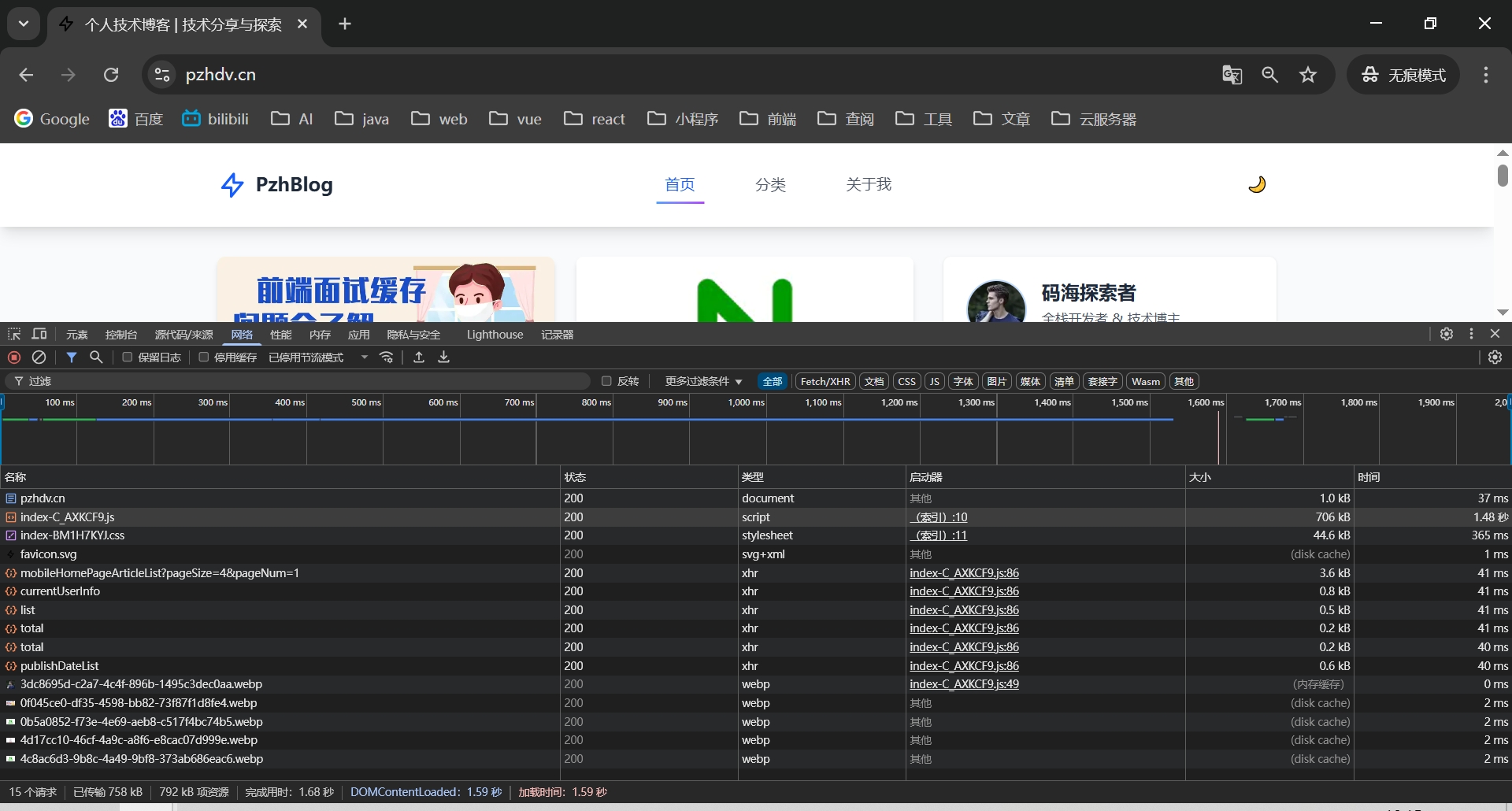Click the record network log button
Image resolution: width=1512 pixels, height=811 pixels.
14,357
